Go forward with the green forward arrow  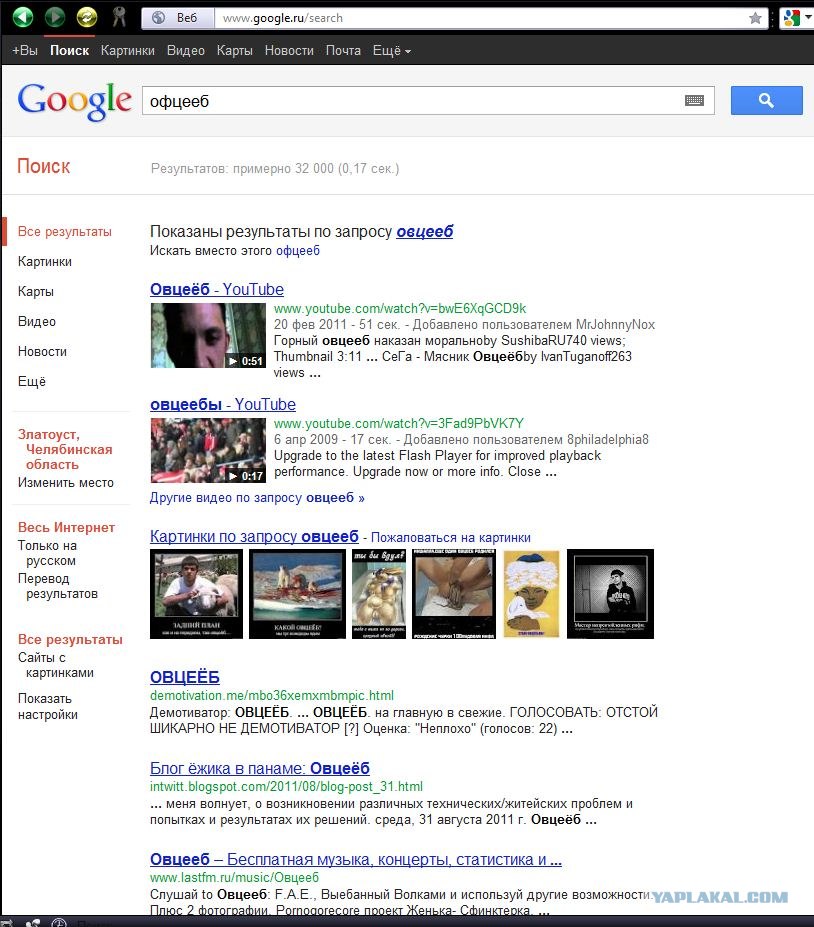coord(55,17)
